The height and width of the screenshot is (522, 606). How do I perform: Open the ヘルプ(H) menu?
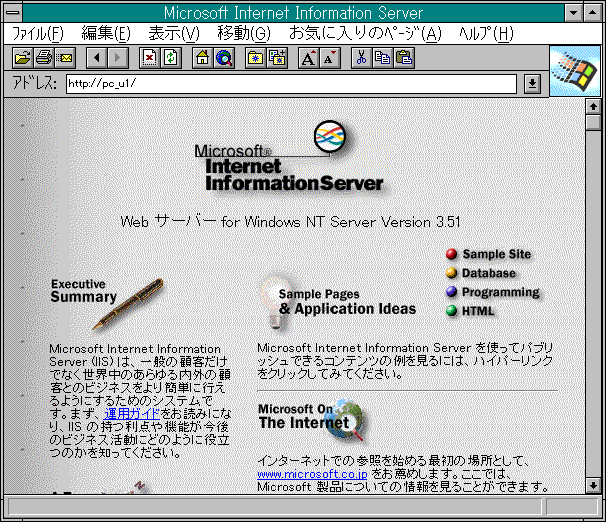click(486, 34)
